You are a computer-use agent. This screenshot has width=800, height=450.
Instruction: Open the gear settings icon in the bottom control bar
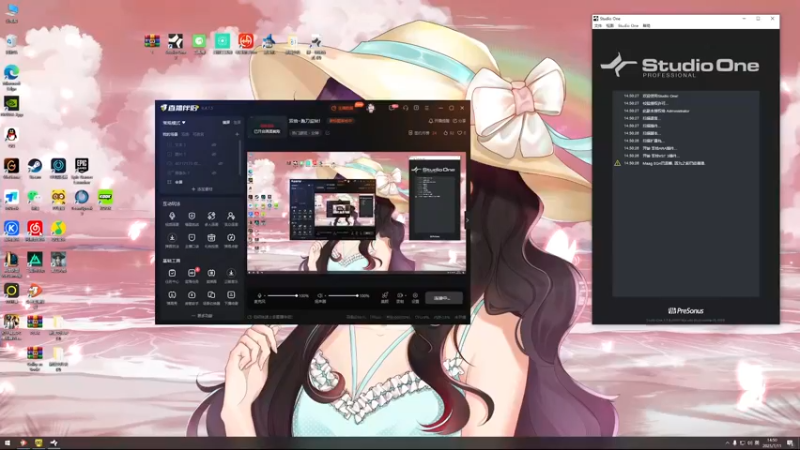tap(415, 297)
